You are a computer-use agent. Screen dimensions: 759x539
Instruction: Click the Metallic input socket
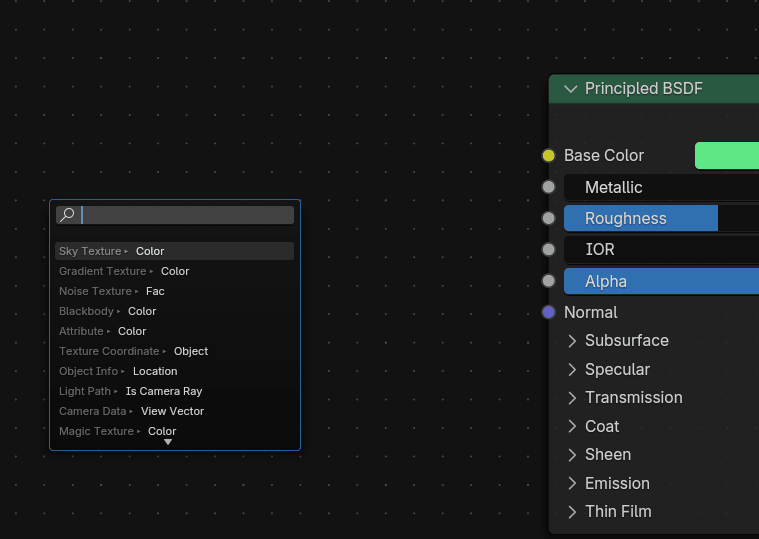(x=548, y=187)
